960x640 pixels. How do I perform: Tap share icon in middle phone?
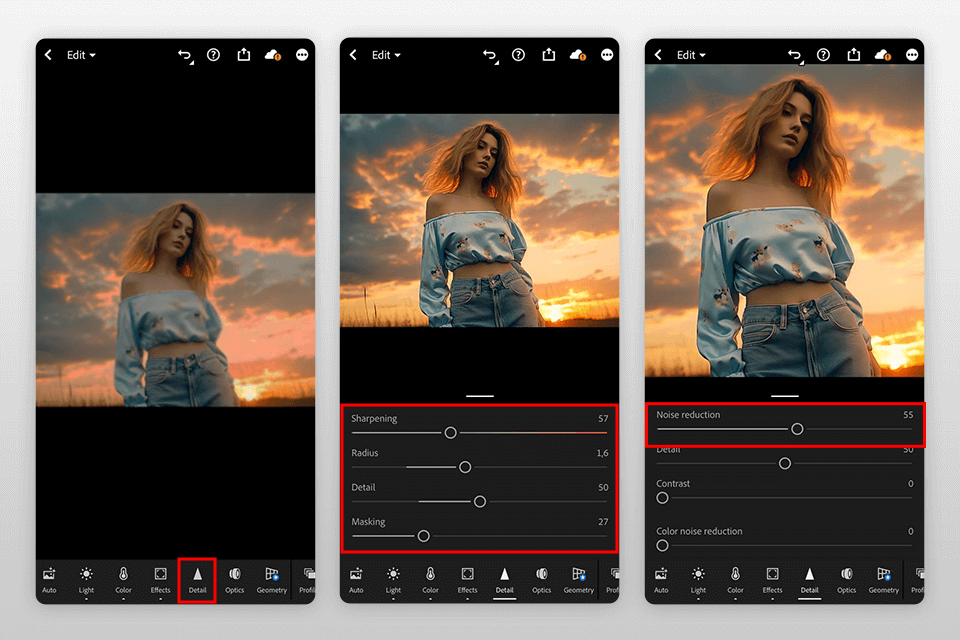pos(549,55)
